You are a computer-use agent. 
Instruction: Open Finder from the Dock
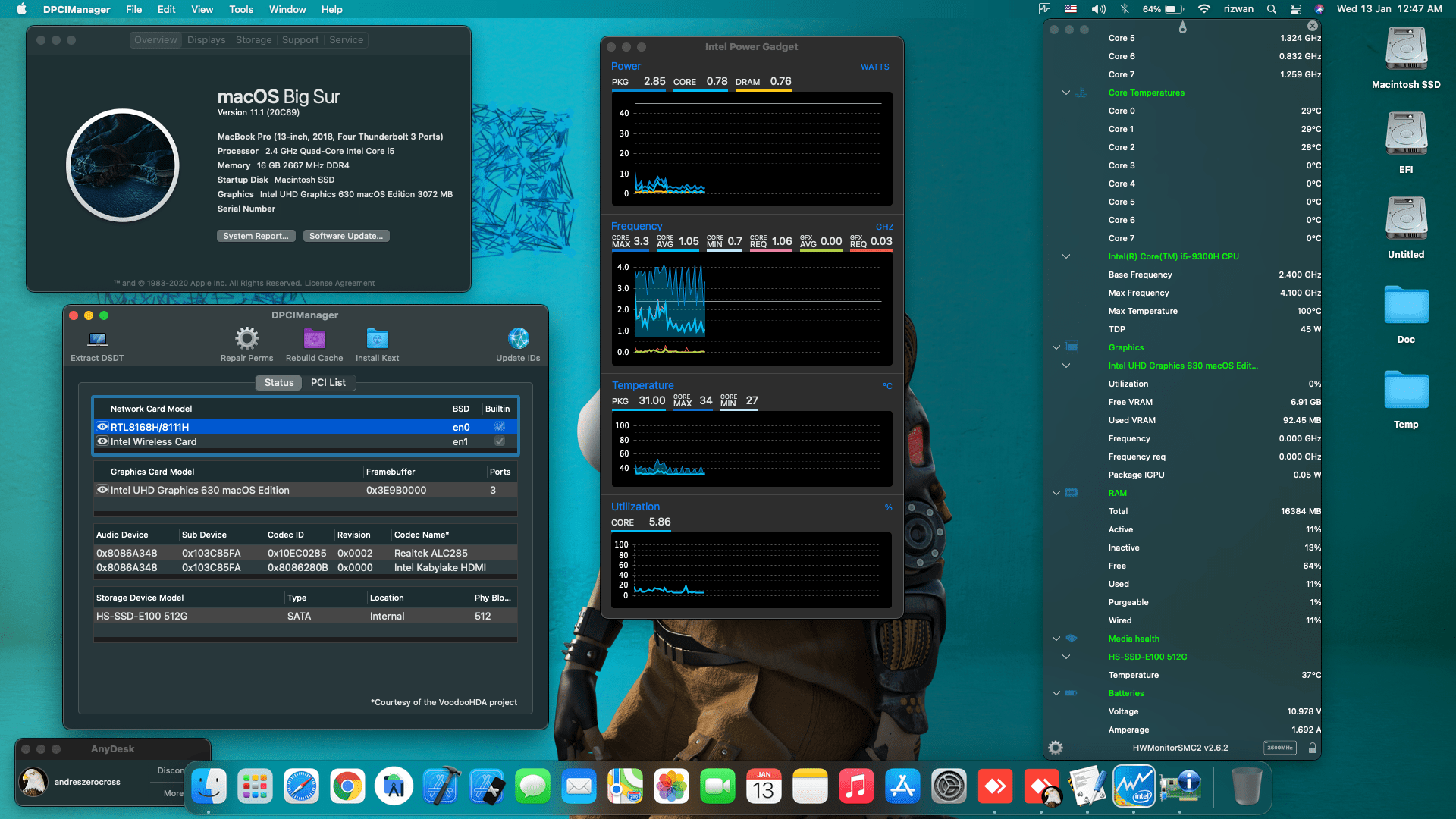(x=209, y=787)
